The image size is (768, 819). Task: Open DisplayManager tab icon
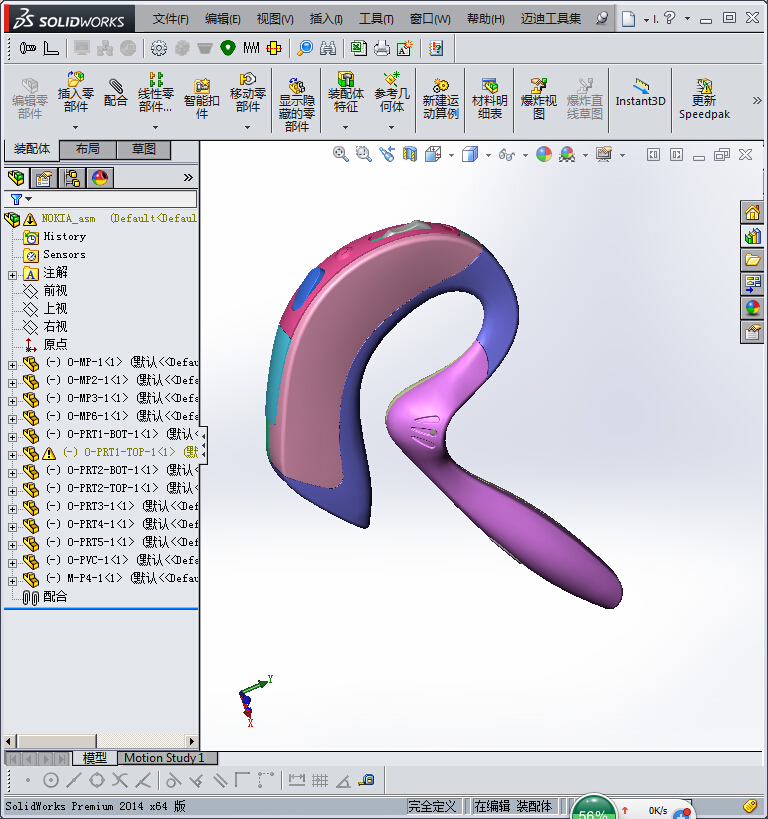click(100, 178)
